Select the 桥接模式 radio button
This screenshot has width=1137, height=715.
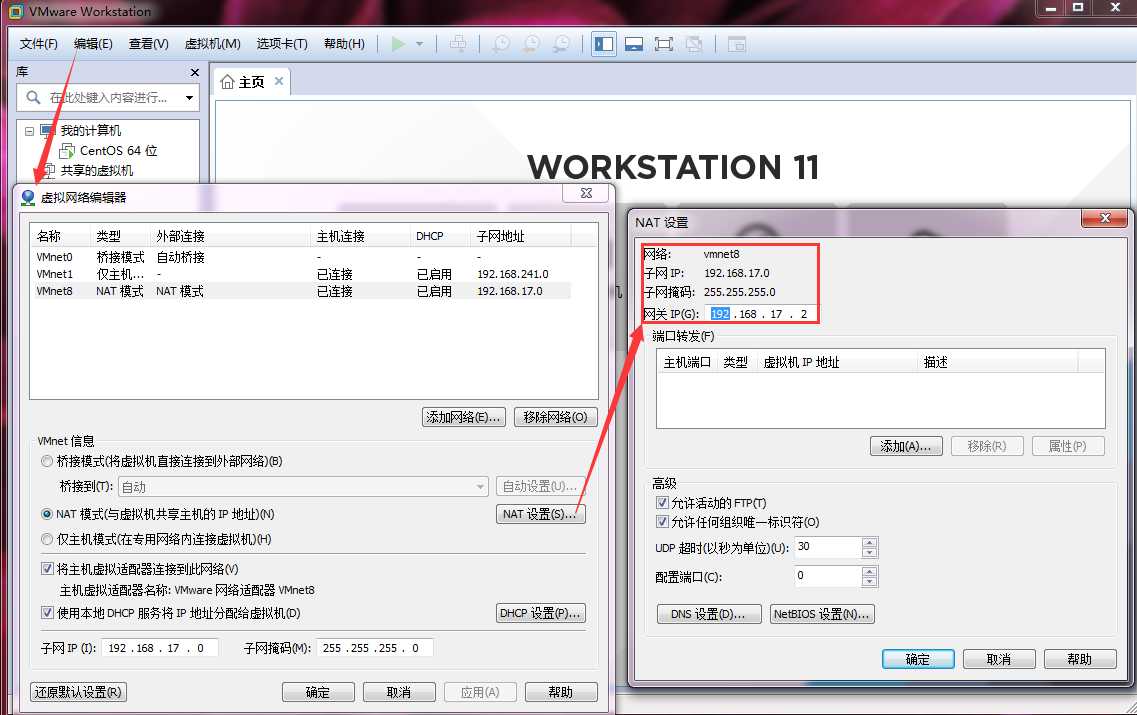coord(47,461)
